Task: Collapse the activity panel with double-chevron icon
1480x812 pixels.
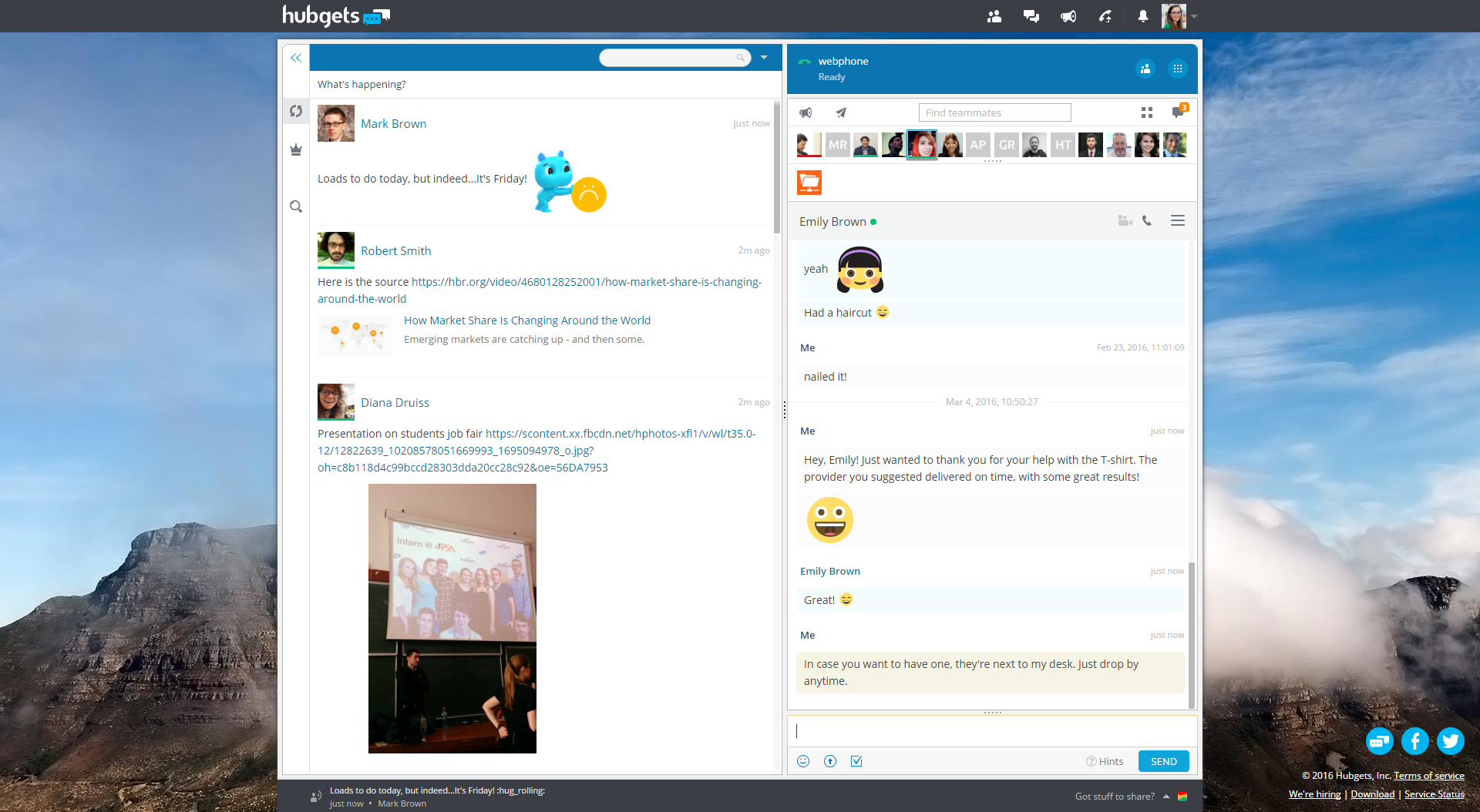Action: point(296,58)
